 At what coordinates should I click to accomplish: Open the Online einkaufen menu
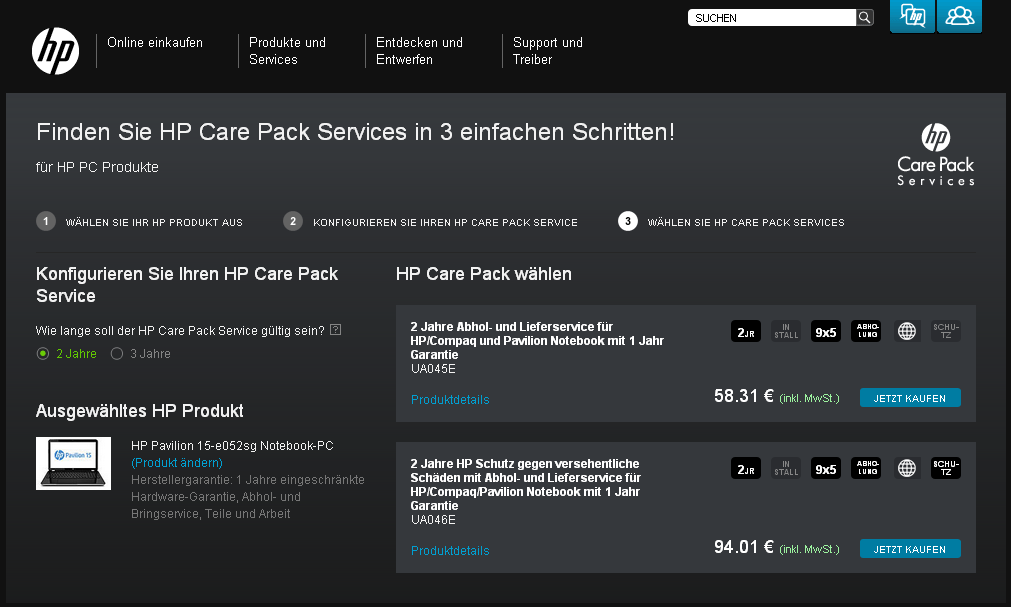pos(155,43)
